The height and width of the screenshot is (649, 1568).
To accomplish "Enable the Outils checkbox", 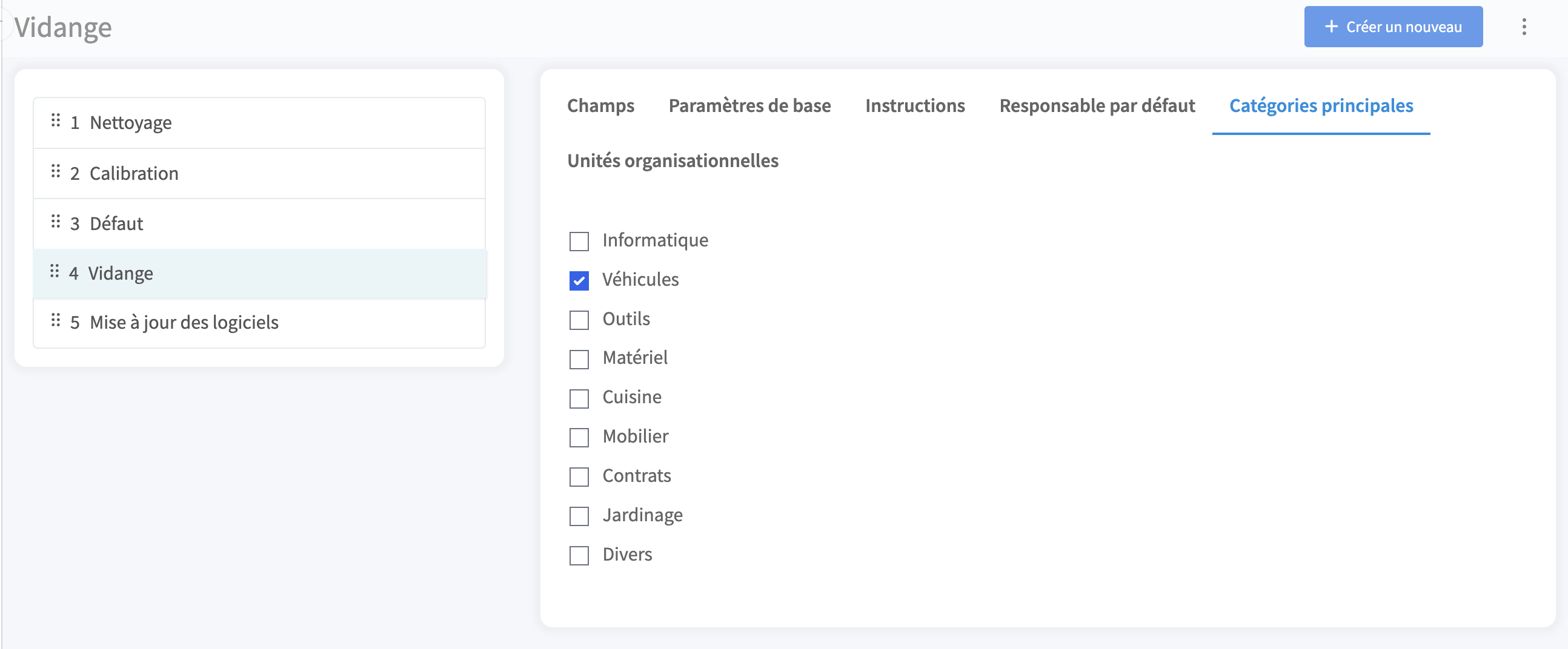I will tap(579, 320).
